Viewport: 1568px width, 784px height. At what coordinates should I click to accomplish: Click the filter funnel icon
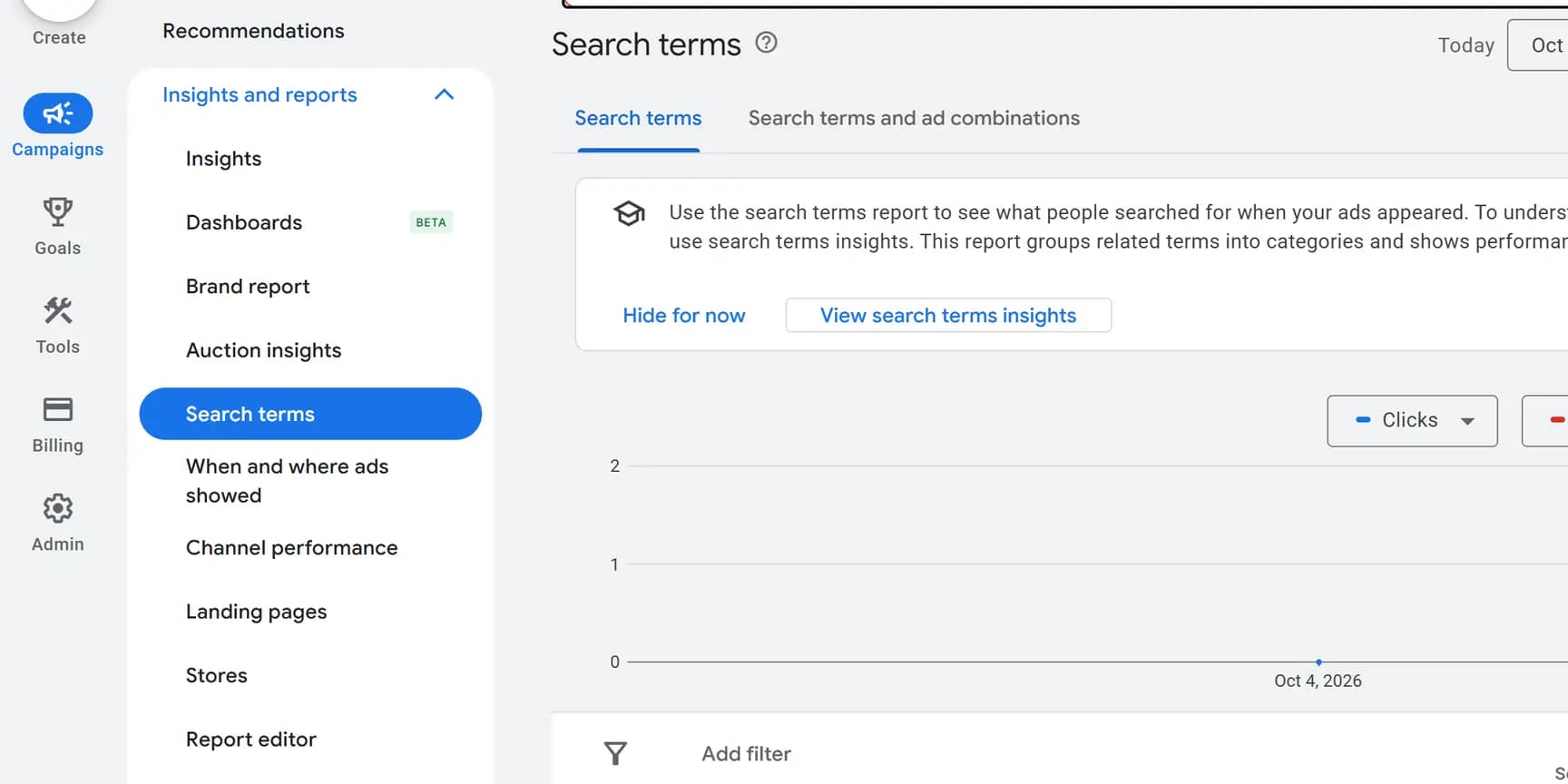[615, 753]
